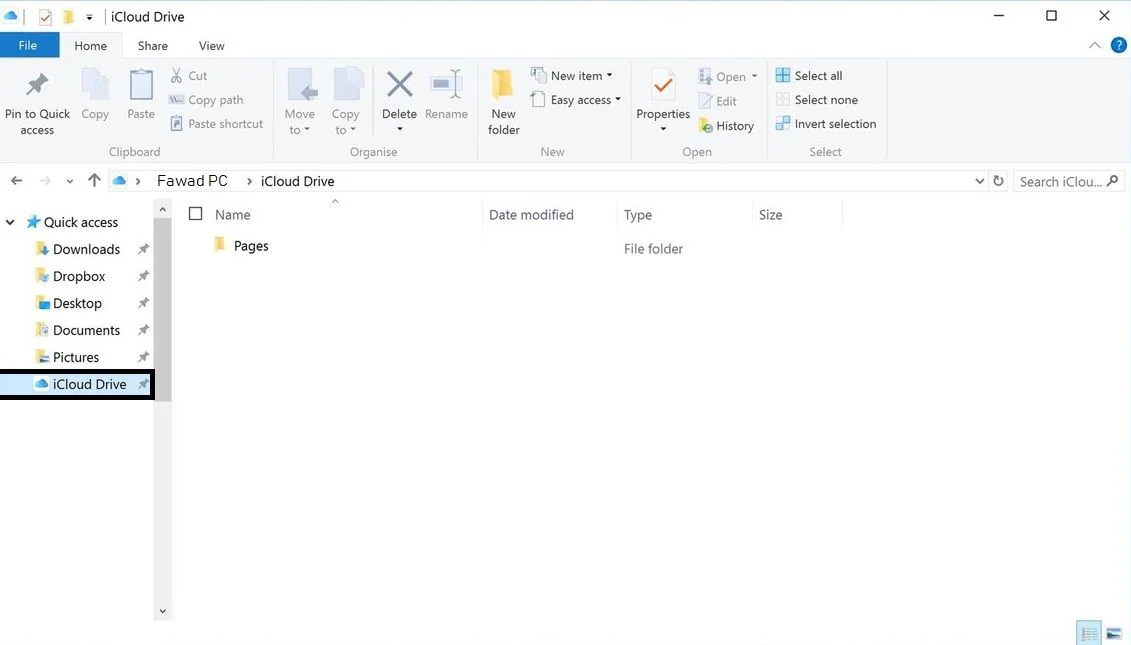This screenshot has height=645, width=1131.
Task: Click the Properties checkmark icon
Action: click(663, 85)
